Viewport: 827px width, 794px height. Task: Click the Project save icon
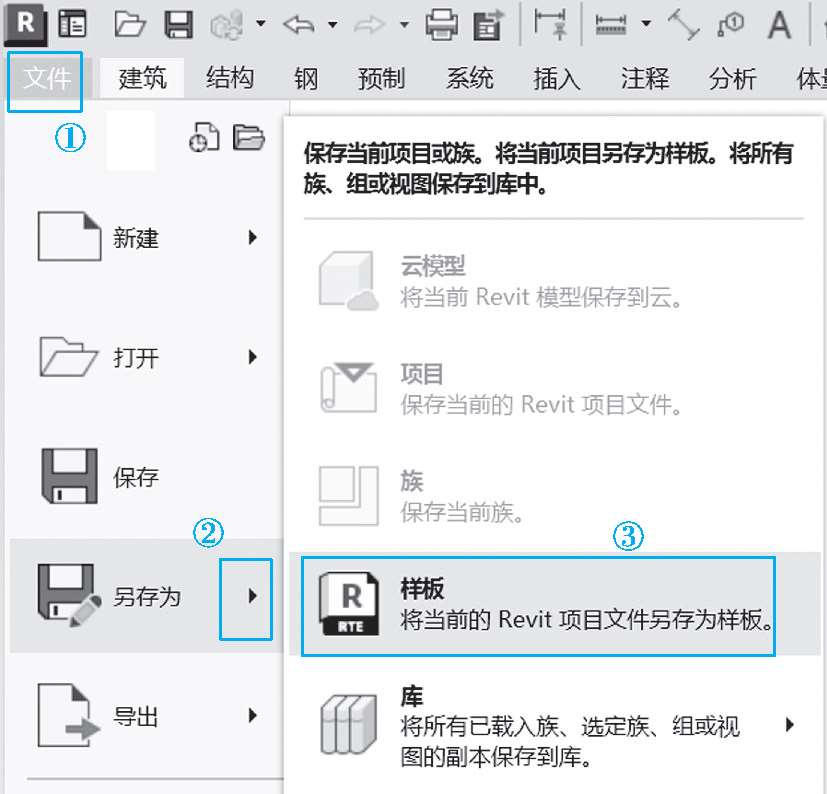click(x=348, y=388)
